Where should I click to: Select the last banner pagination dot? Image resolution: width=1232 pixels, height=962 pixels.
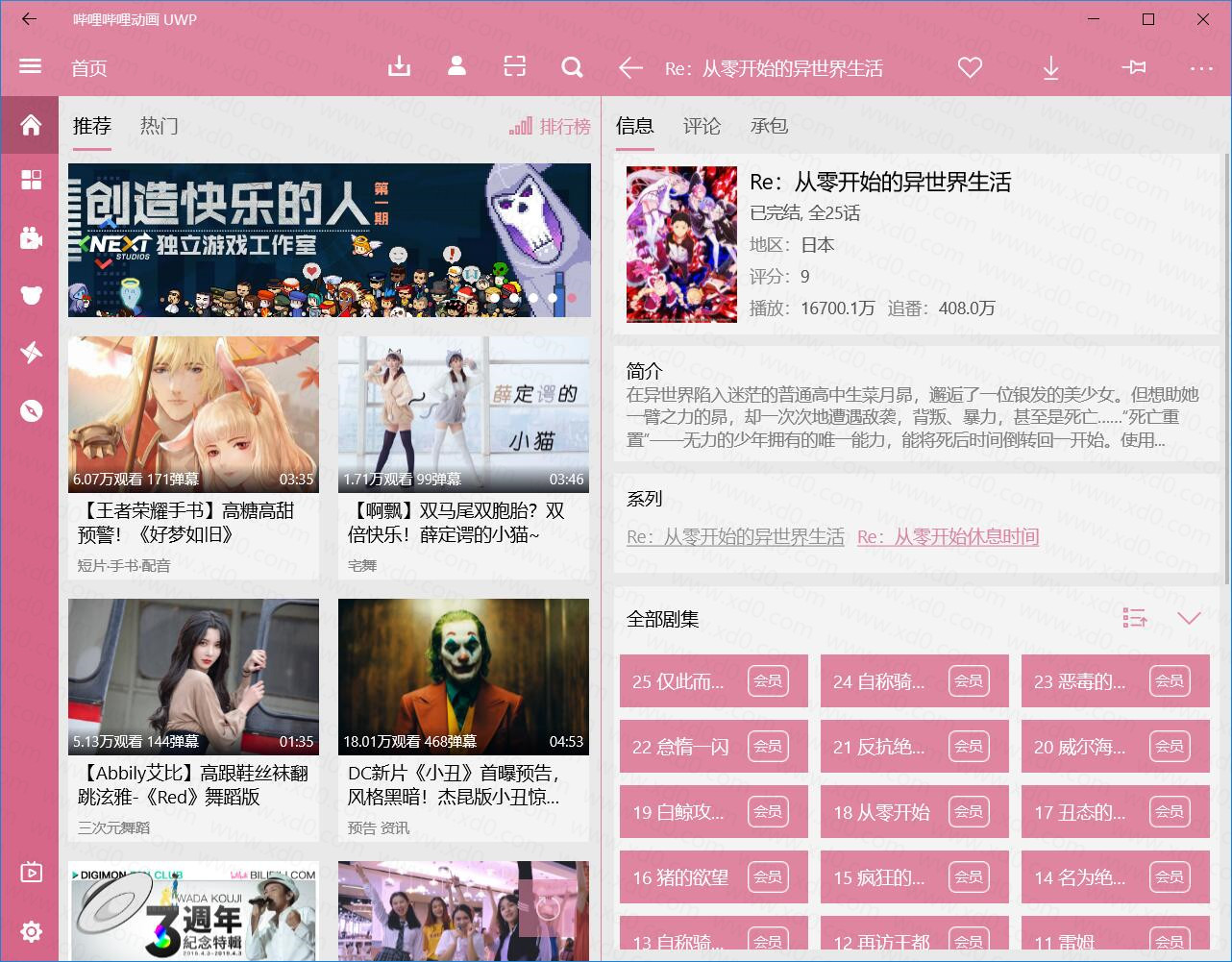tap(572, 298)
